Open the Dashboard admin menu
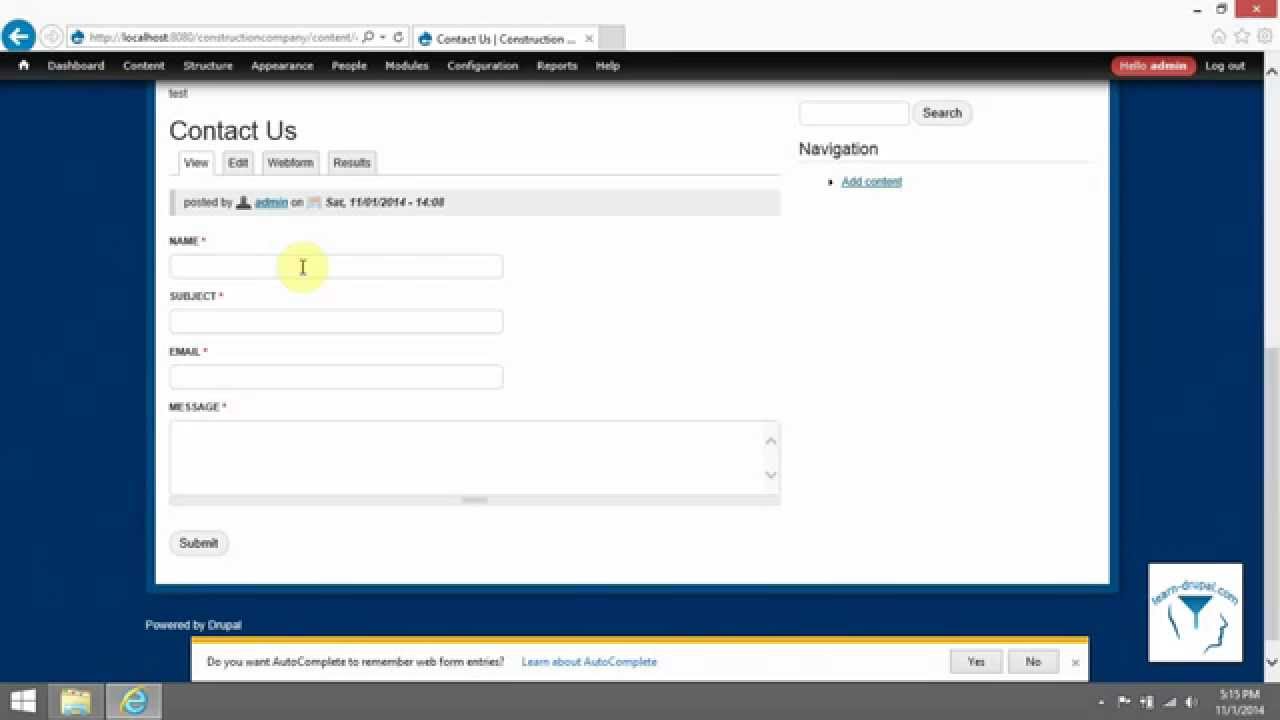 pyautogui.click(x=76, y=66)
